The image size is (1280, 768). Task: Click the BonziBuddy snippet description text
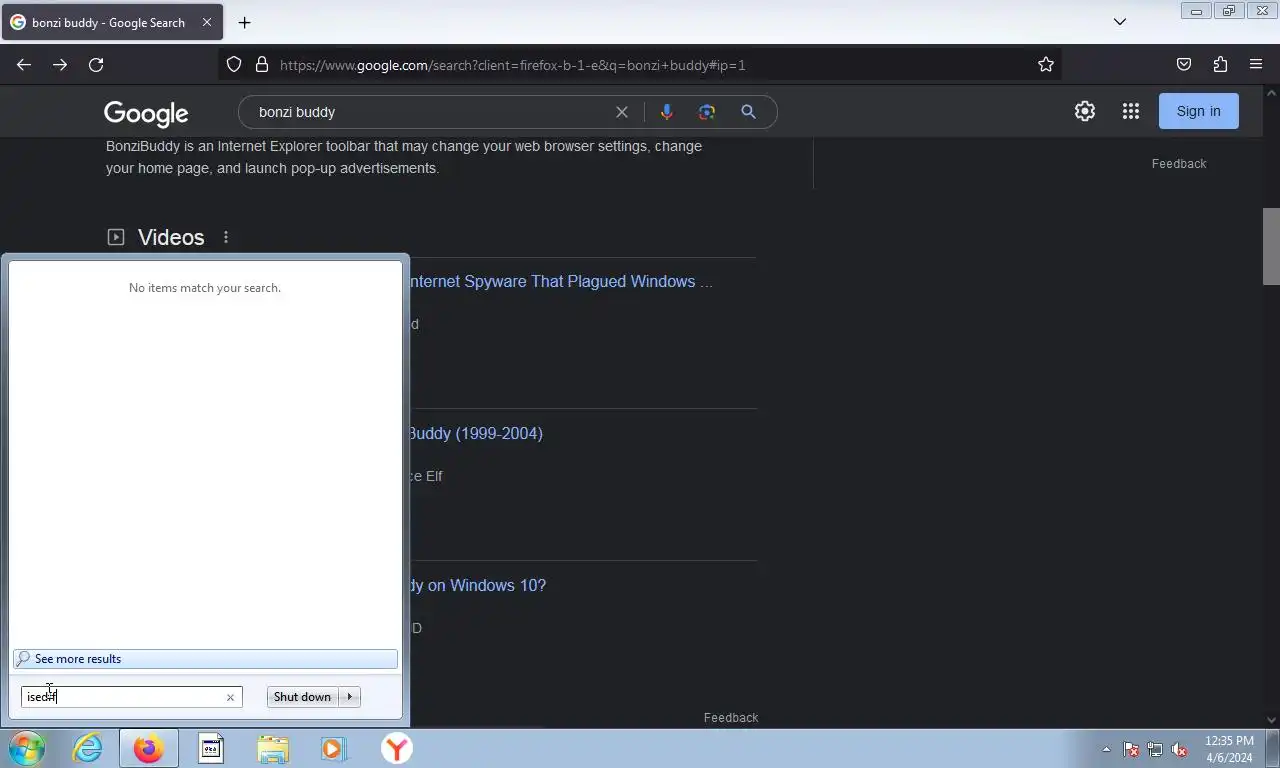click(x=404, y=157)
